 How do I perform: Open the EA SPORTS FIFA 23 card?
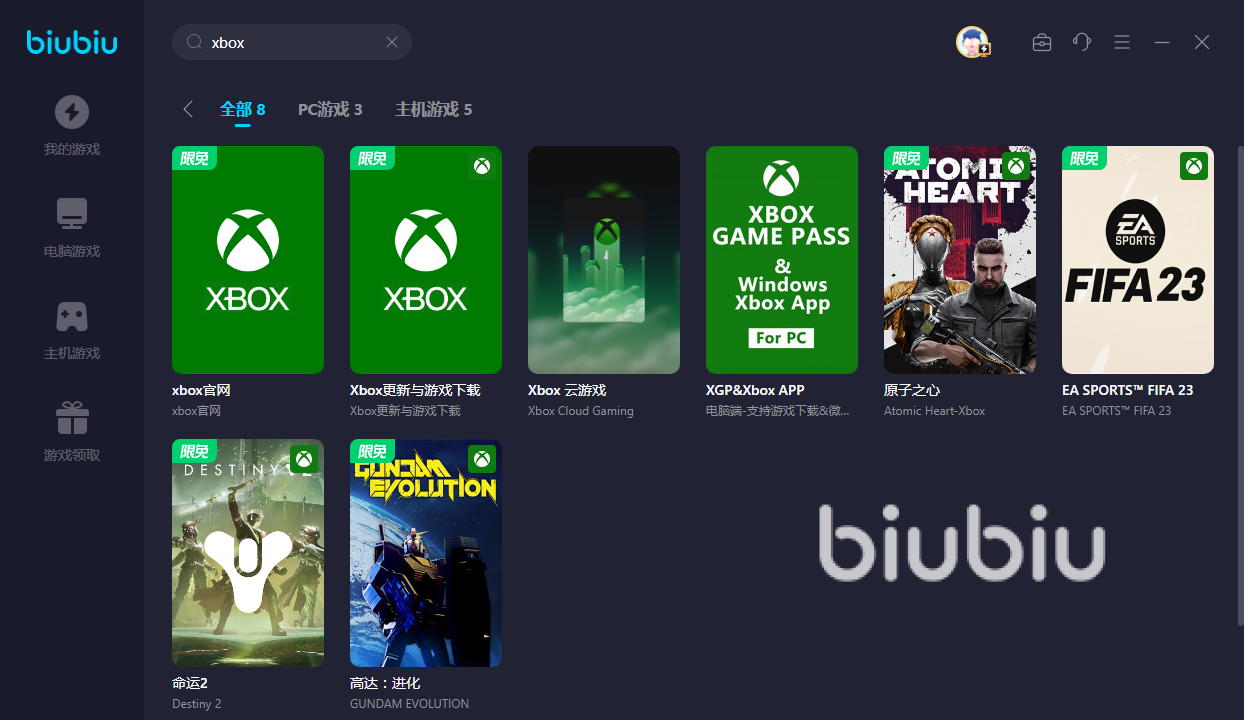[x=1138, y=260]
